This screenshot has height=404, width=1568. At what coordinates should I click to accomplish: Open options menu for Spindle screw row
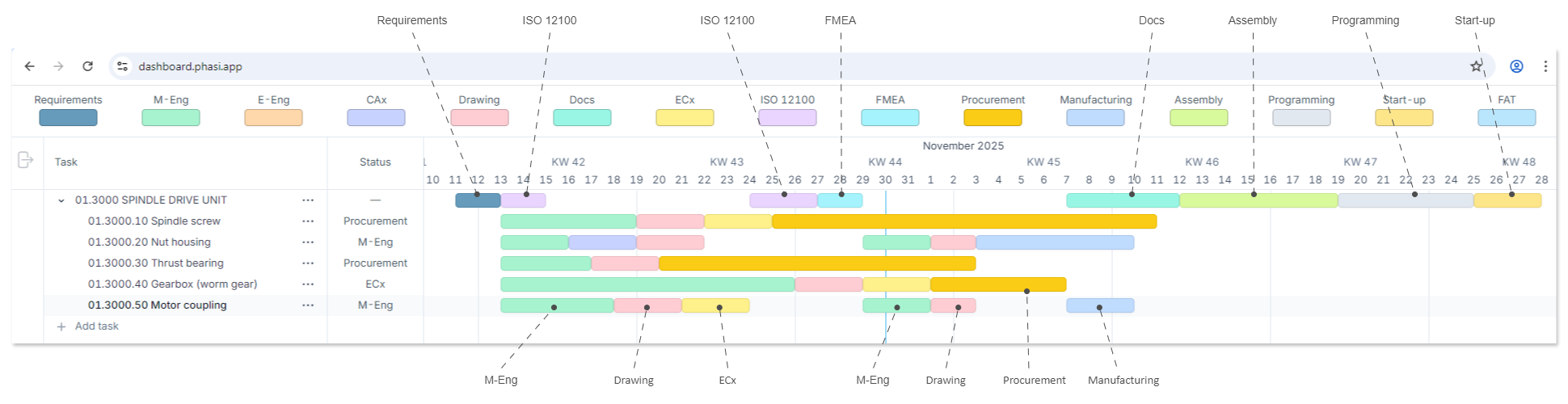click(308, 221)
